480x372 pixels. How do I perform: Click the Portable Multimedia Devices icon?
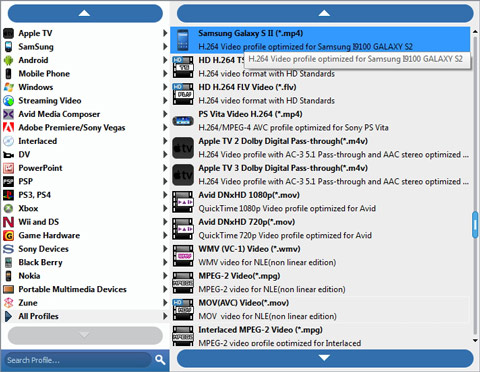coord(8,289)
